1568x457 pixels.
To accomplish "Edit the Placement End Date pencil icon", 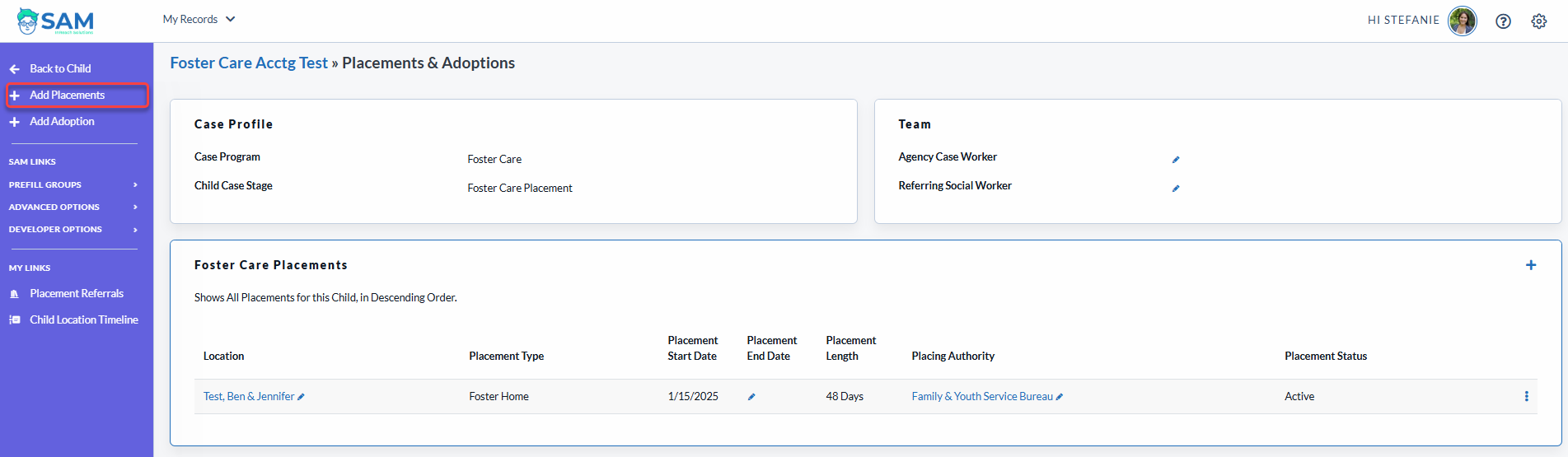I will pos(751,397).
